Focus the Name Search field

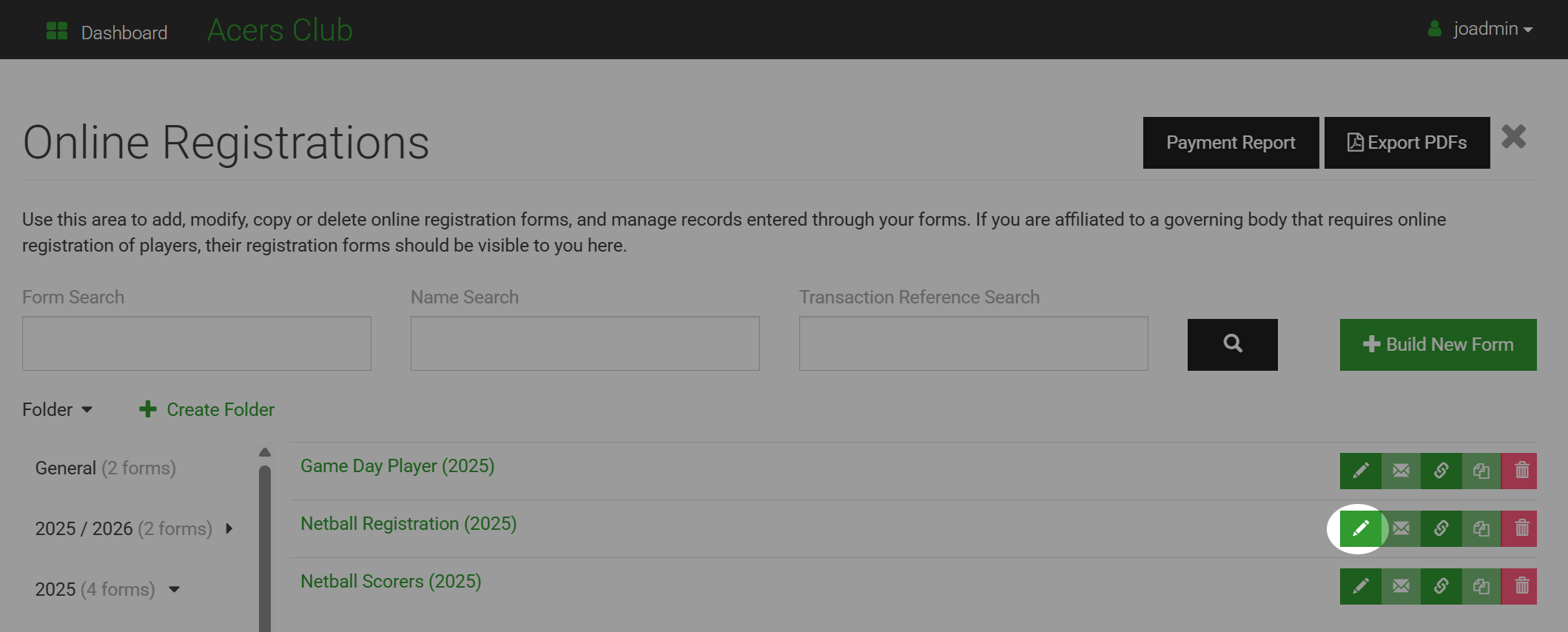(585, 343)
